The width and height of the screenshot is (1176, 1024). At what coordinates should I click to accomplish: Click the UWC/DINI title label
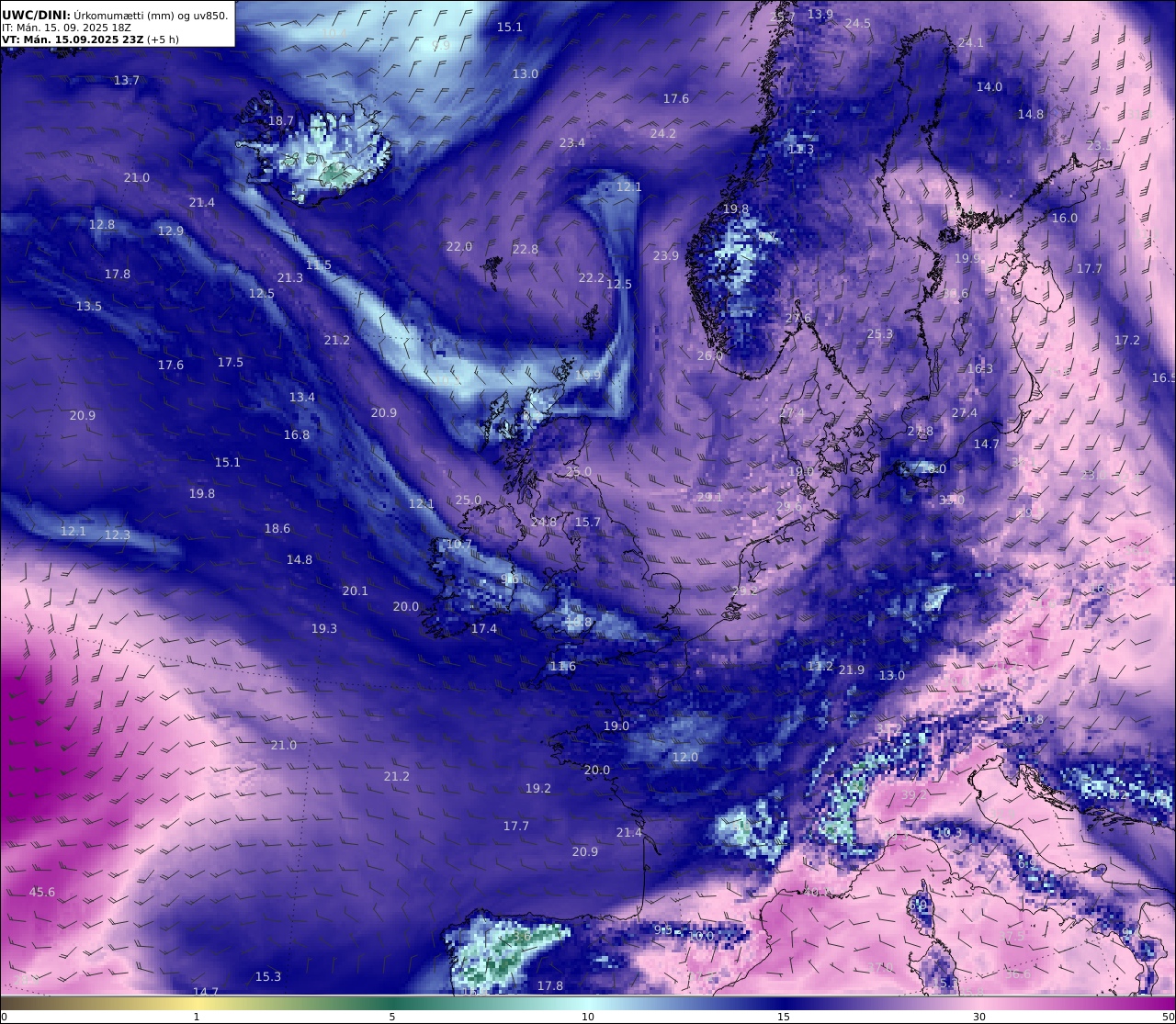(36, 15)
